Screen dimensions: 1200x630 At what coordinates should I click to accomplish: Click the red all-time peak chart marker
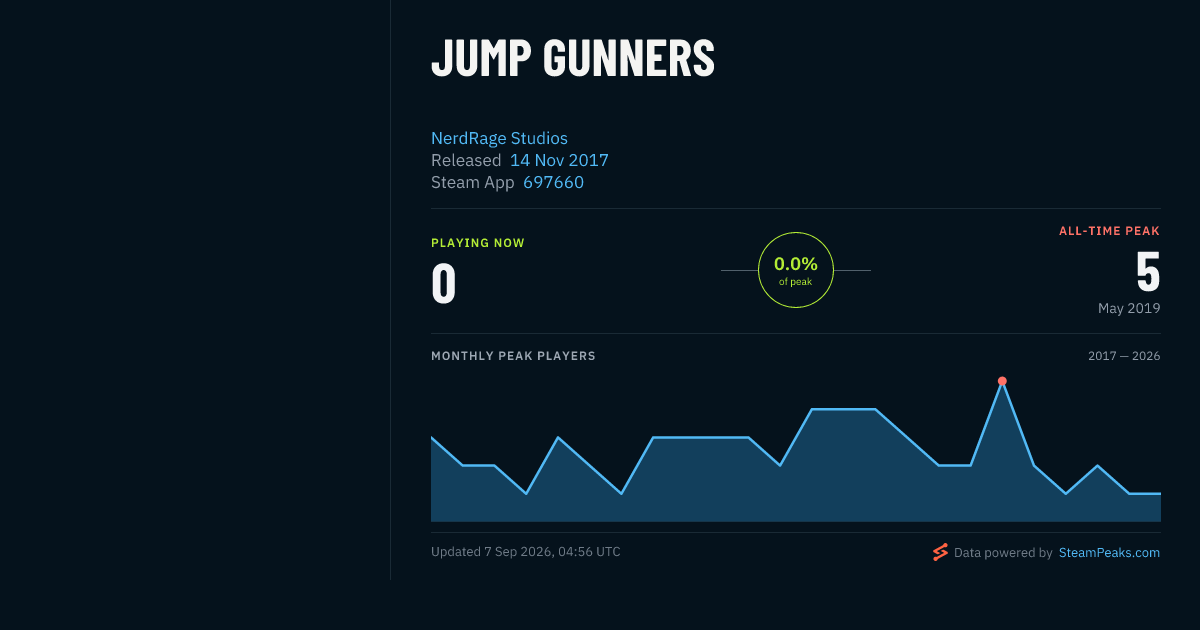coord(1002,381)
